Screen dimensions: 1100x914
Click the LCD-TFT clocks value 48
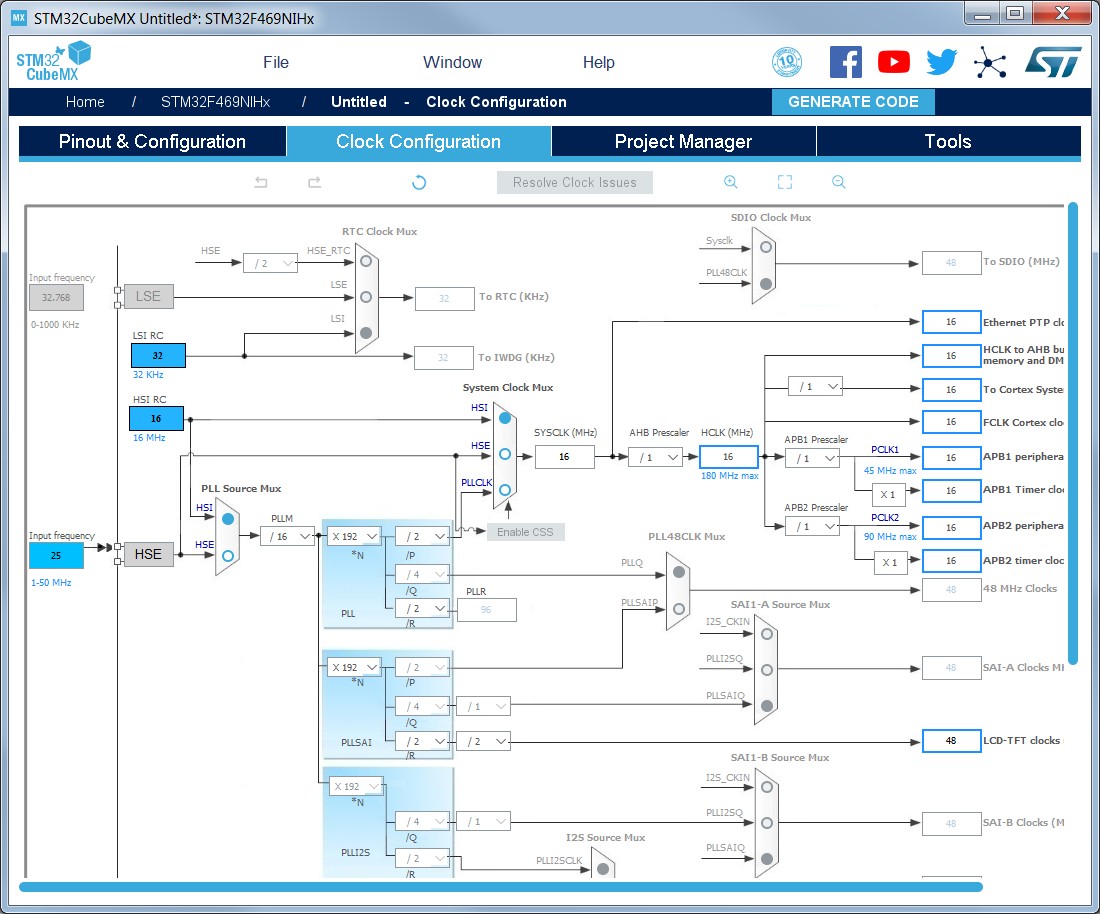[x=951, y=741]
